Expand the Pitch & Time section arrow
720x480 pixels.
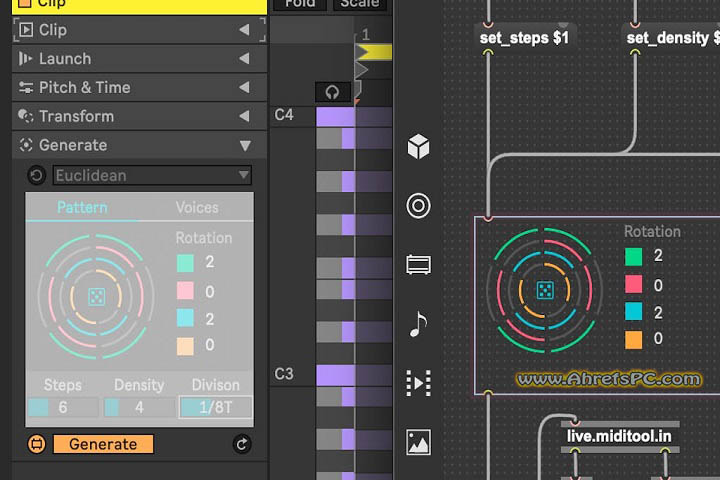pos(245,87)
